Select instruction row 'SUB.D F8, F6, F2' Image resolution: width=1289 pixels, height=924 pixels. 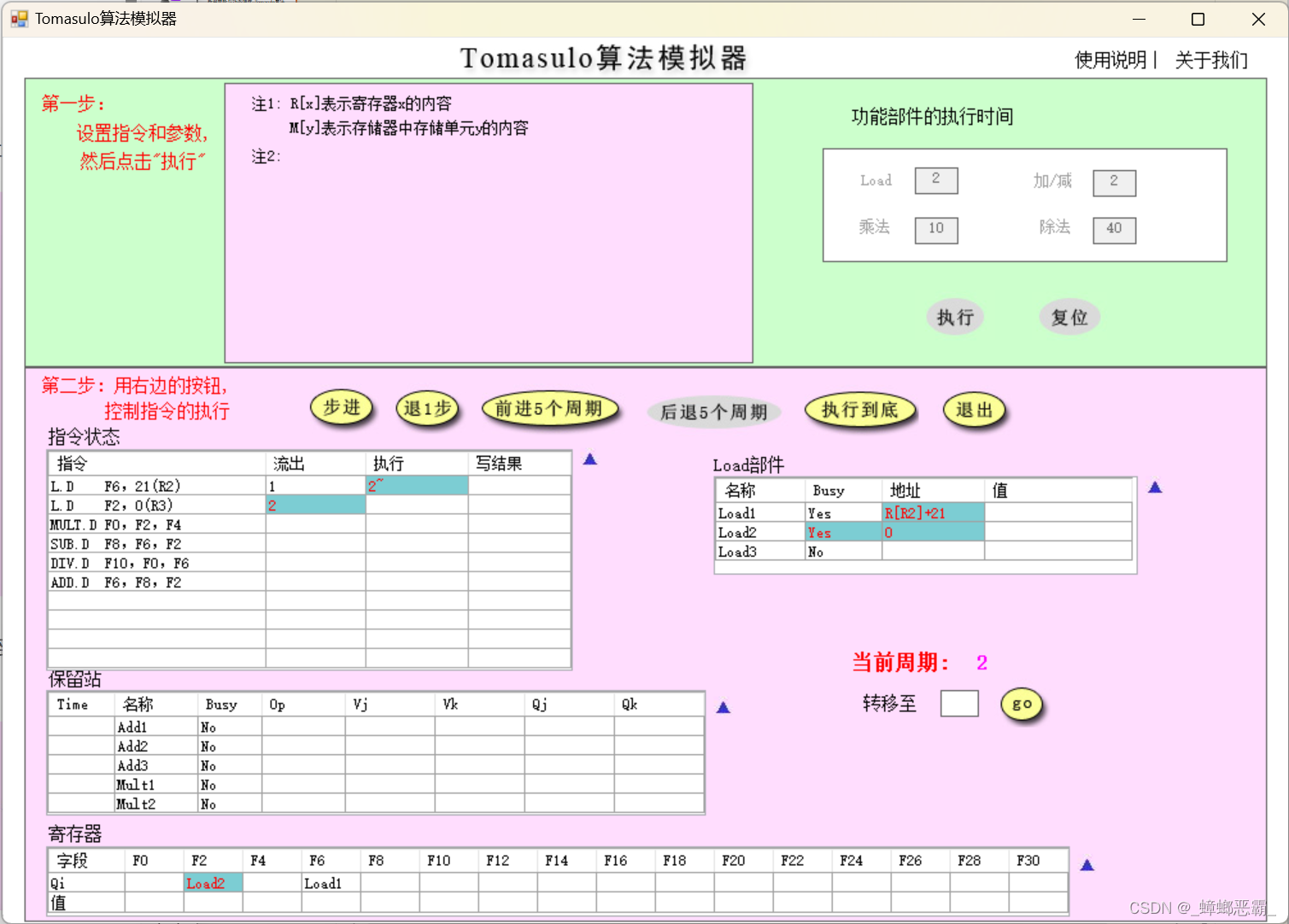coord(309,544)
